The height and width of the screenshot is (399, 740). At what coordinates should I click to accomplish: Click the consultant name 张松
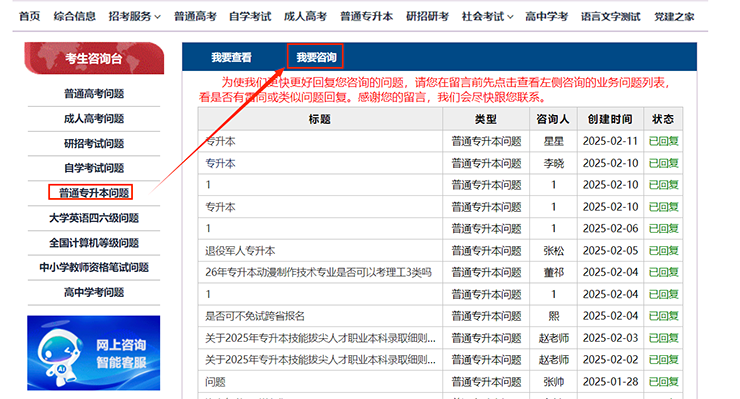pos(554,251)
